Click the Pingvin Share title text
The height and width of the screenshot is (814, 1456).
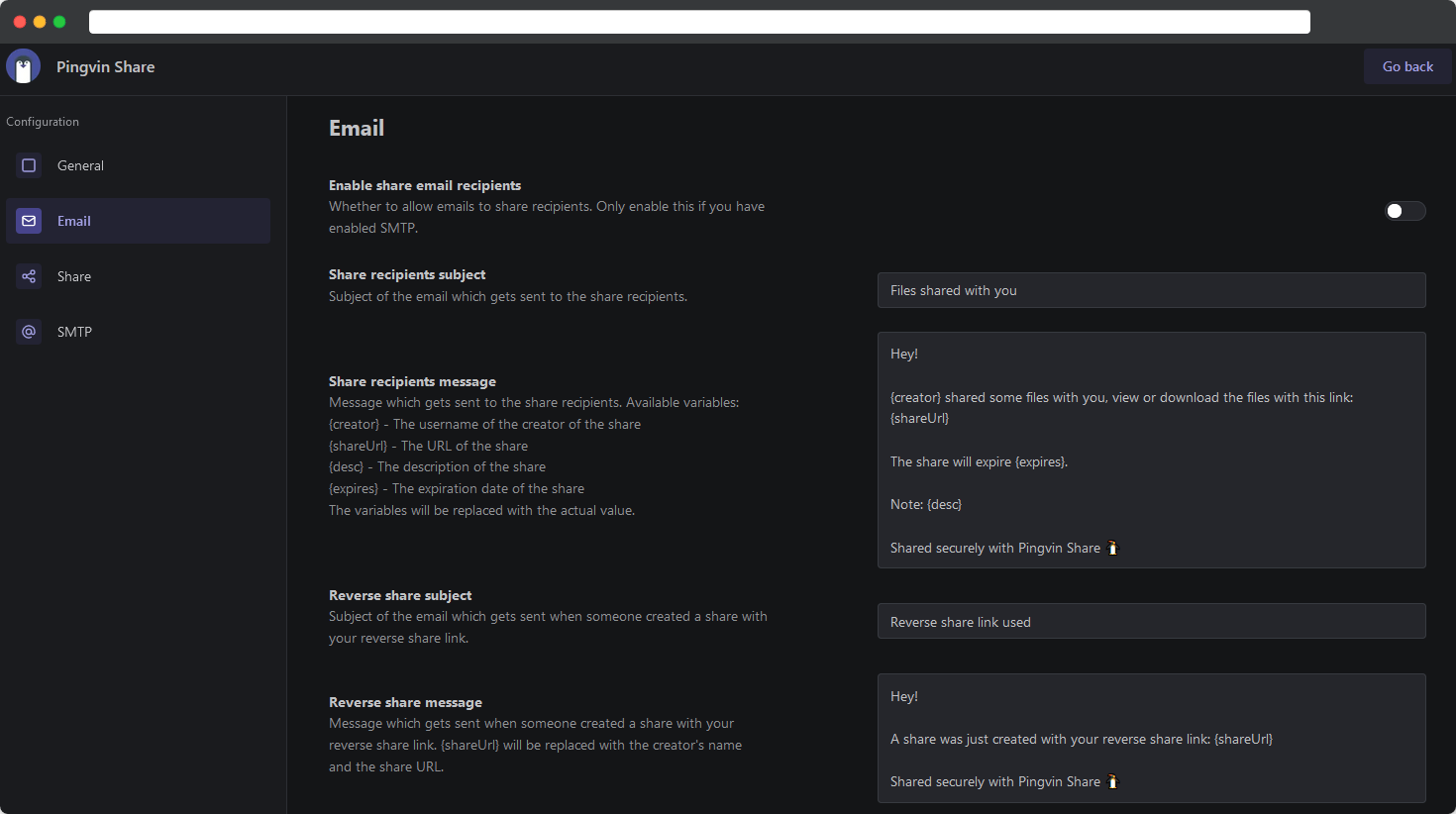[x=105, y=66]
